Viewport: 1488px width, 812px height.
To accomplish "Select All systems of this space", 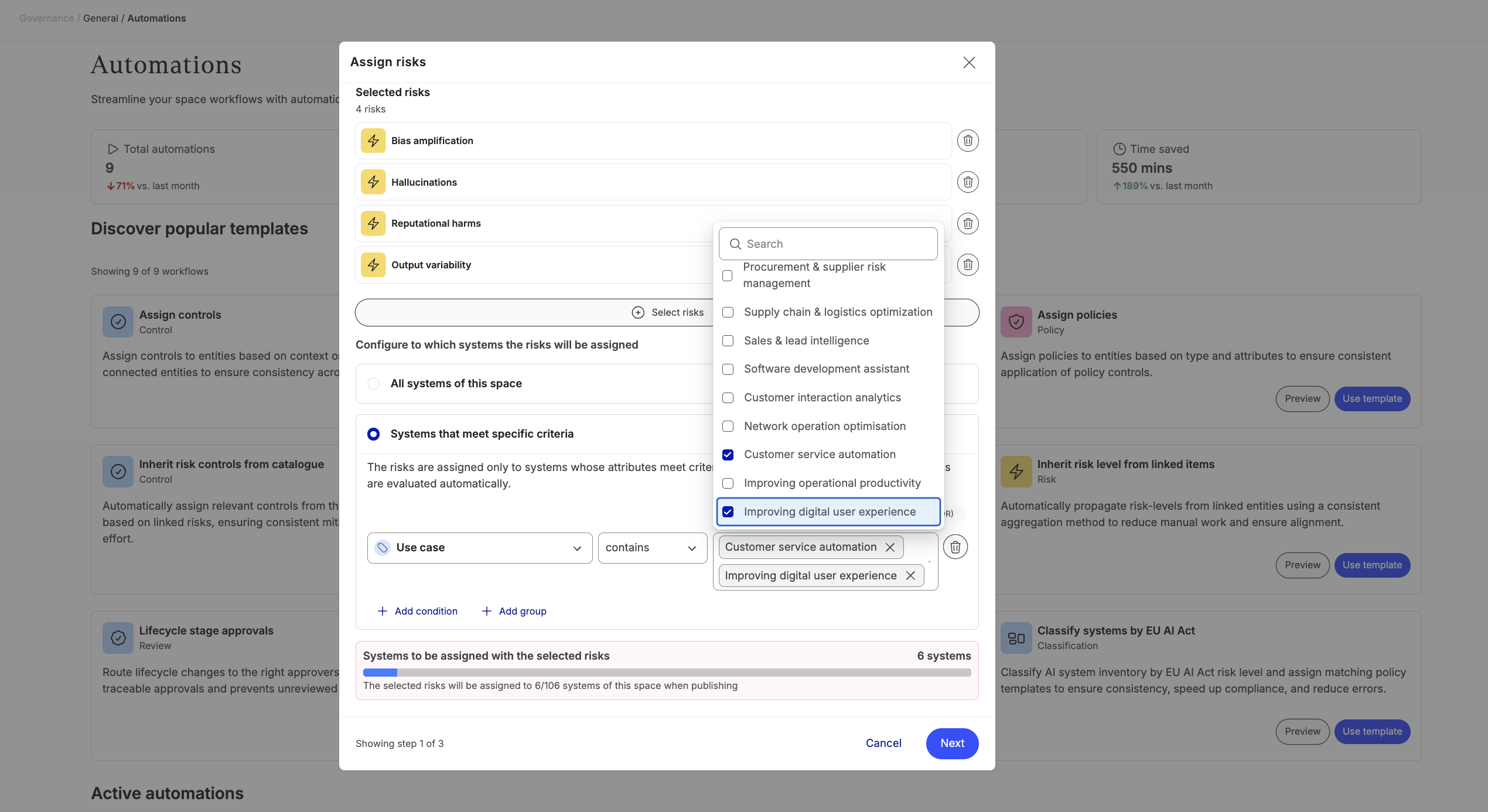I will point(373,384).
